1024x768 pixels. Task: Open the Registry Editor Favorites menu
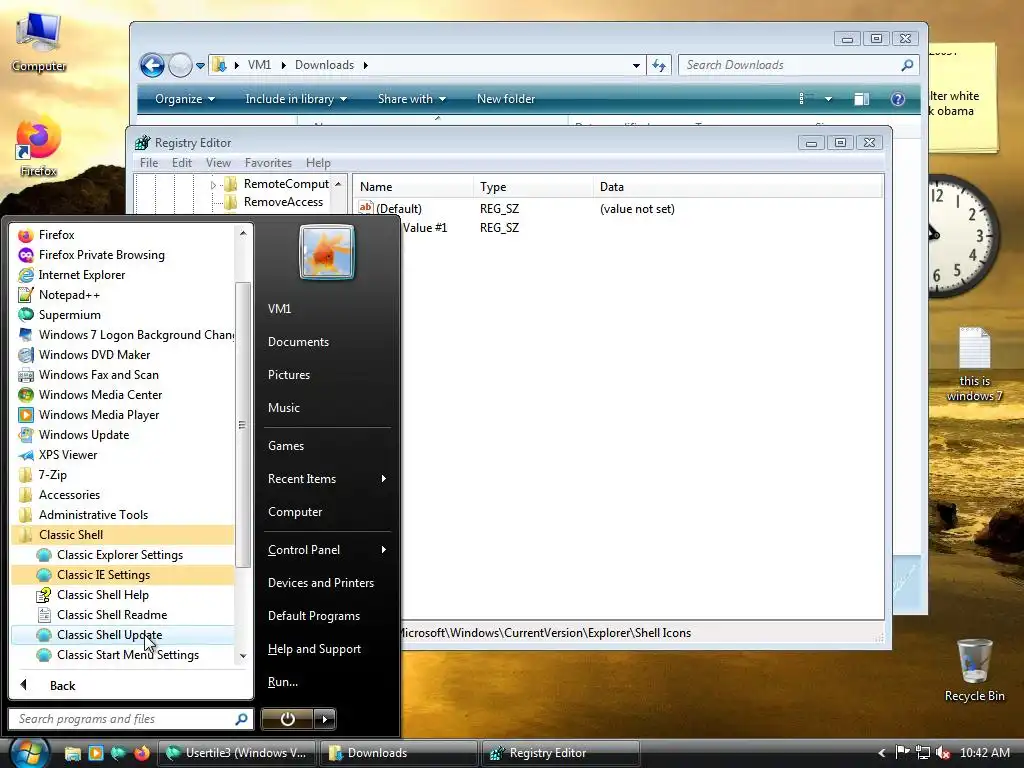click(x=268, y=163)
